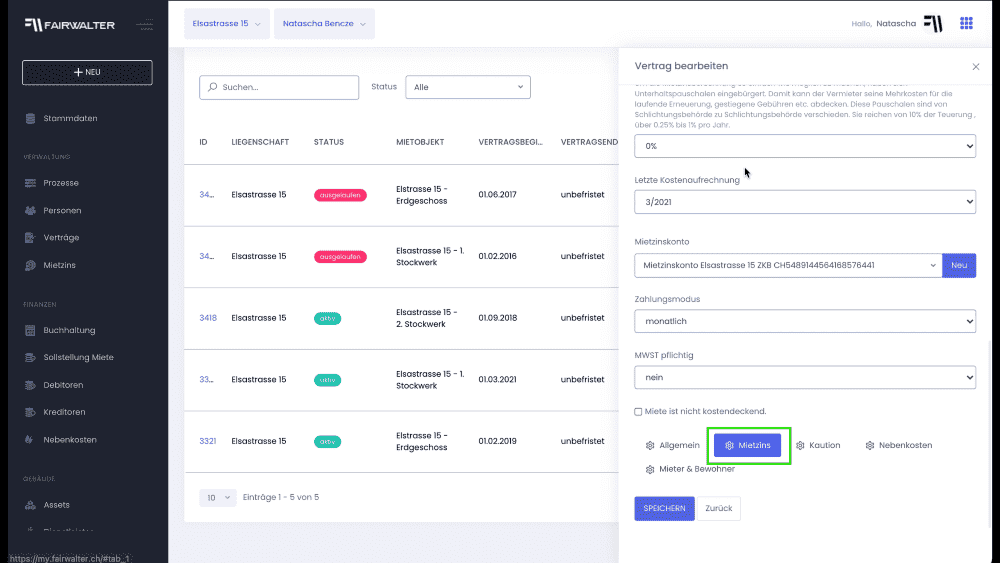Enable 'Miete ist nicht kostendeckend' checkbox
Screen dimensions: 1000x563
point(639,411)
